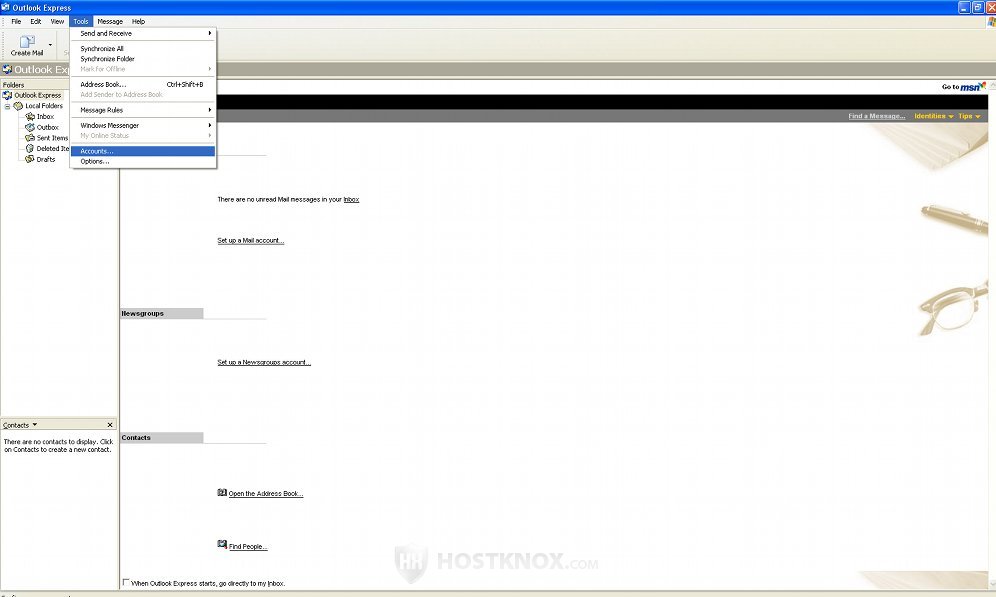Click Open the Address Book link
This screenshot has height=597, width=996.
[266, 493]
